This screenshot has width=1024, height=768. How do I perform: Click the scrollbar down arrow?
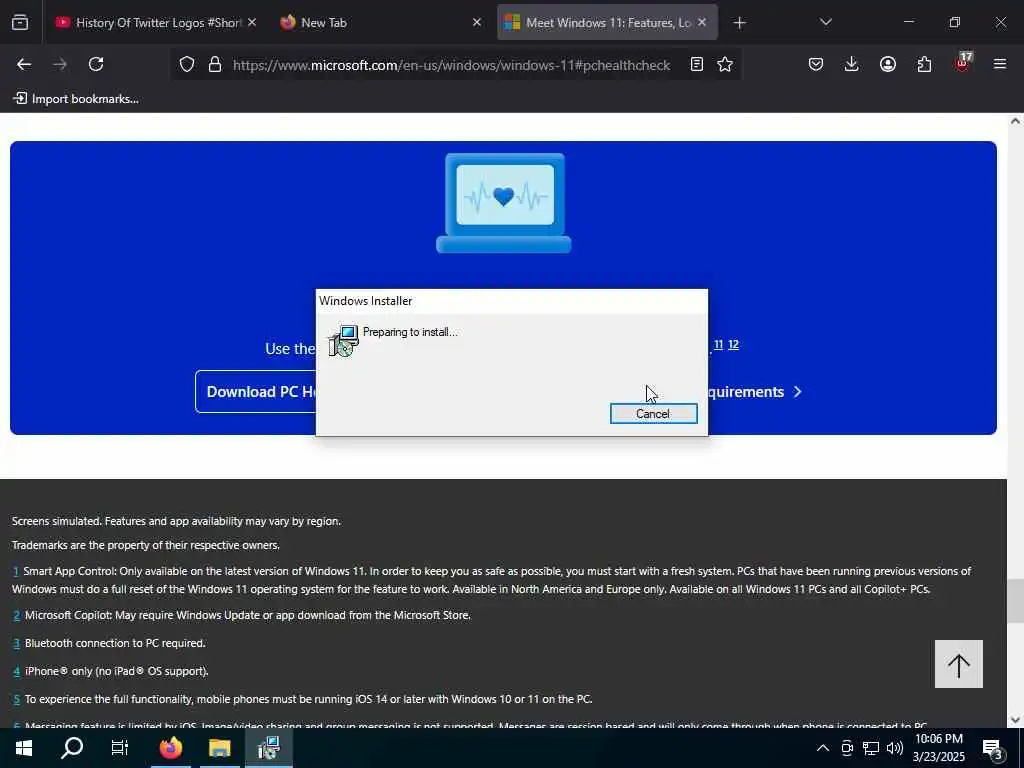(x=1015, y=720)
